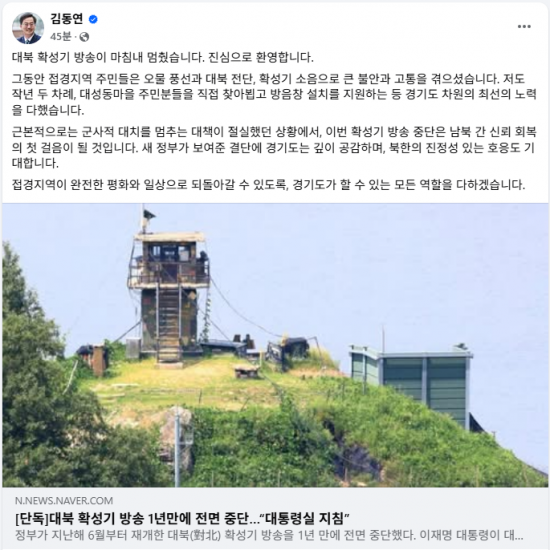Click paragraph beginning 근본적으로는 군사적 대치를
The width and height of the screenshot is (550, 550).
[274, 147]
